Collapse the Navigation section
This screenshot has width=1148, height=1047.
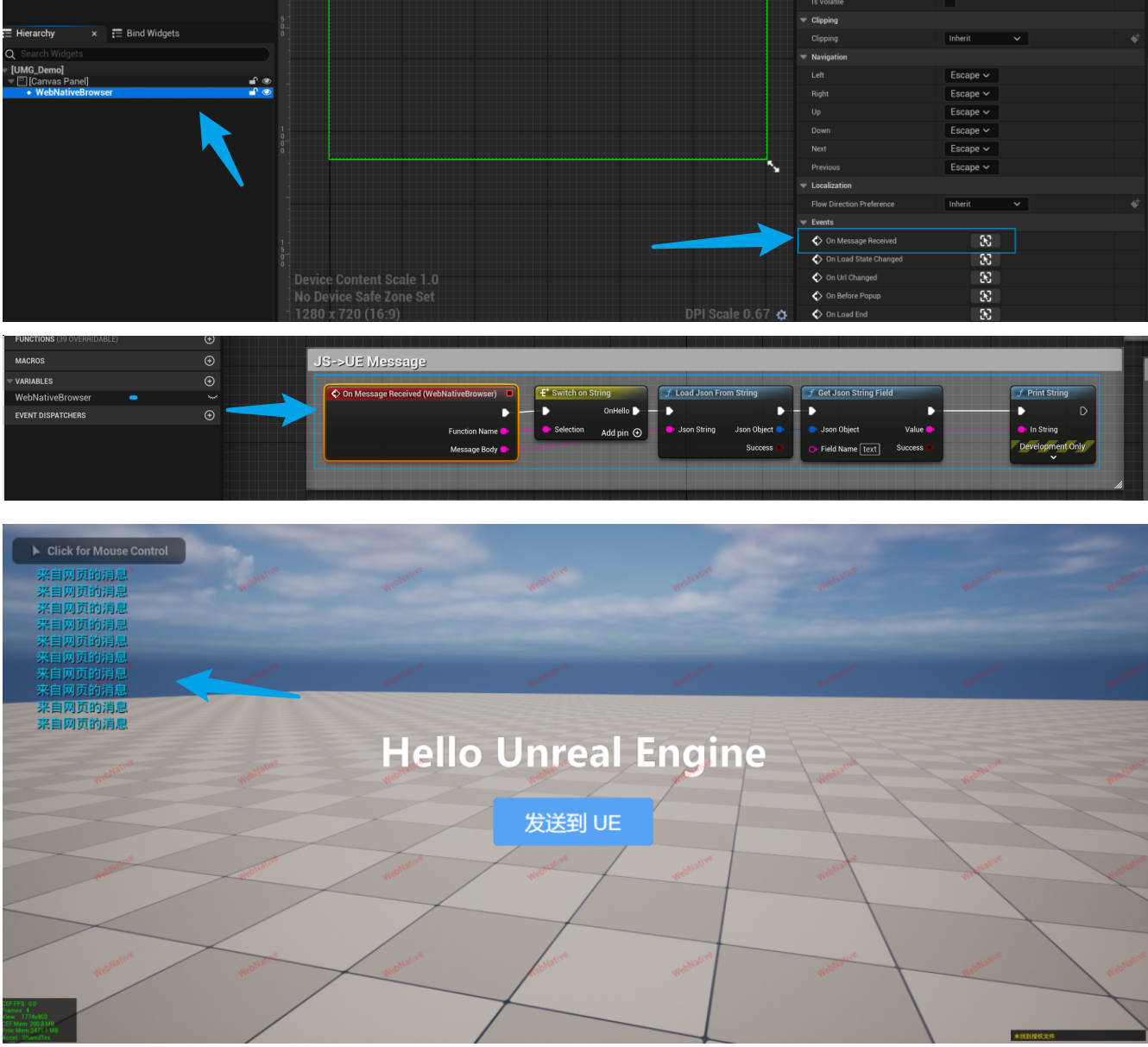click(804, 57)
